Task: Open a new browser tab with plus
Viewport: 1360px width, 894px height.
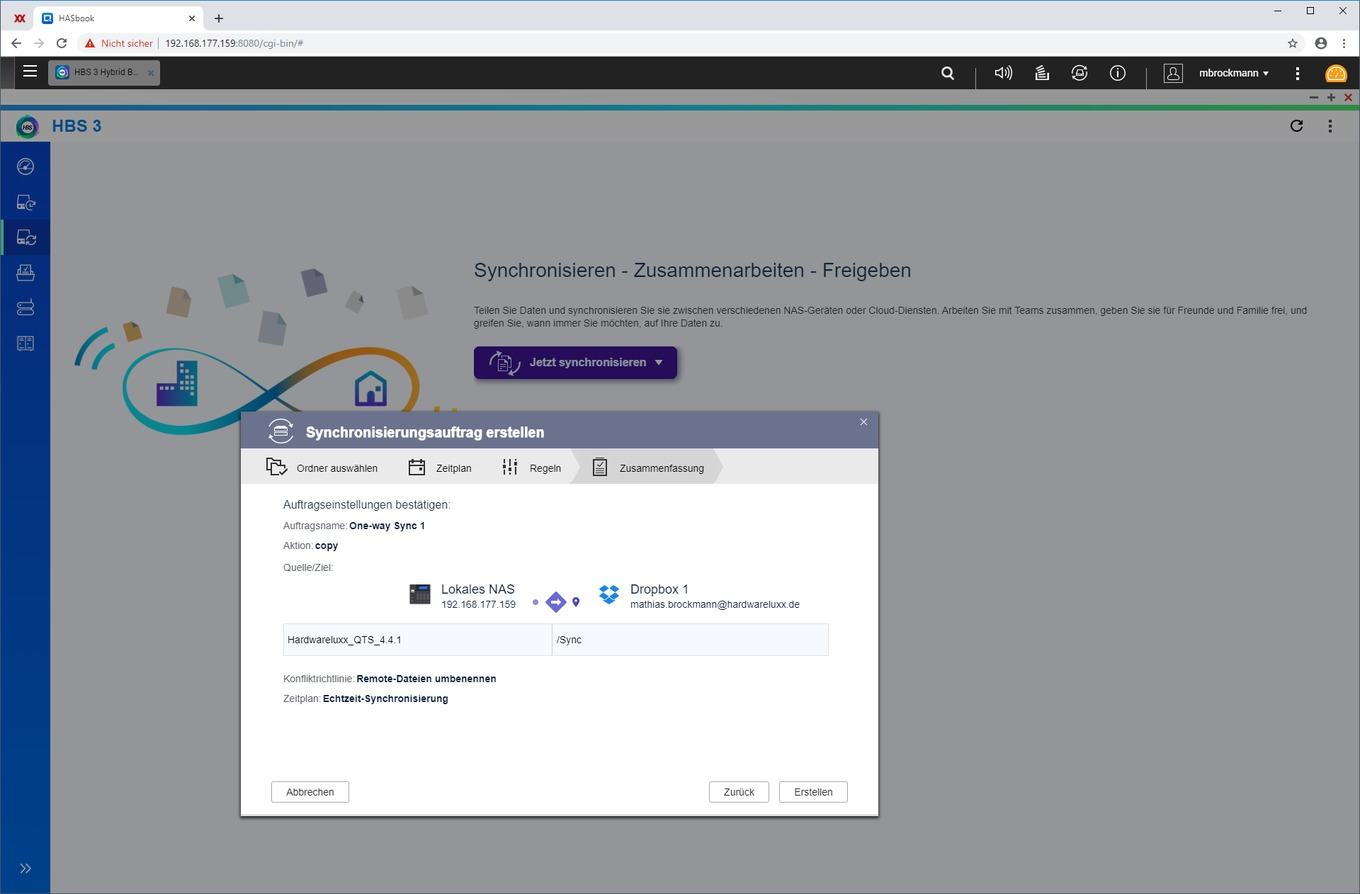Action: (218, 18)
